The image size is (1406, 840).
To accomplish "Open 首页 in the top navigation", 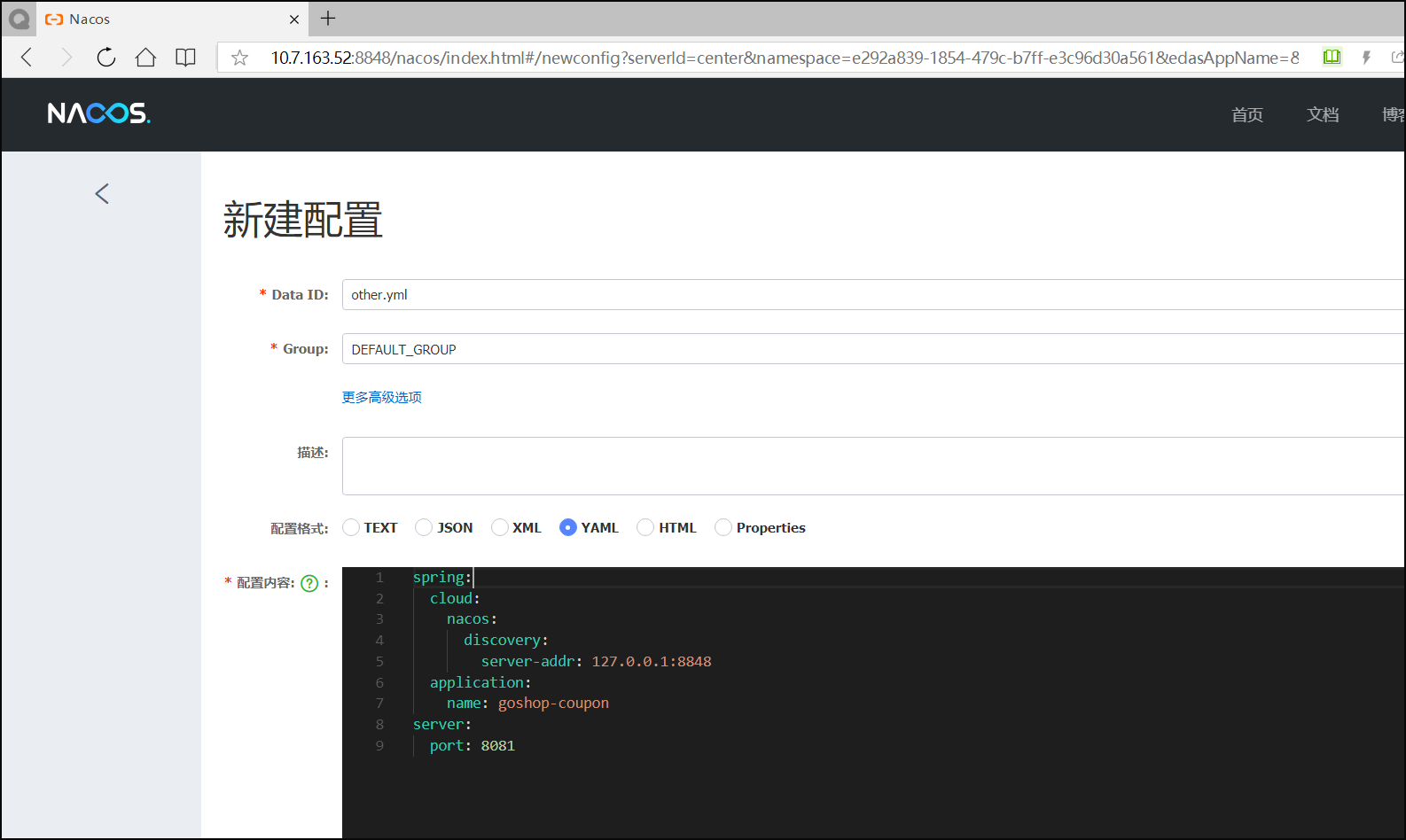I will (1247, 114).
